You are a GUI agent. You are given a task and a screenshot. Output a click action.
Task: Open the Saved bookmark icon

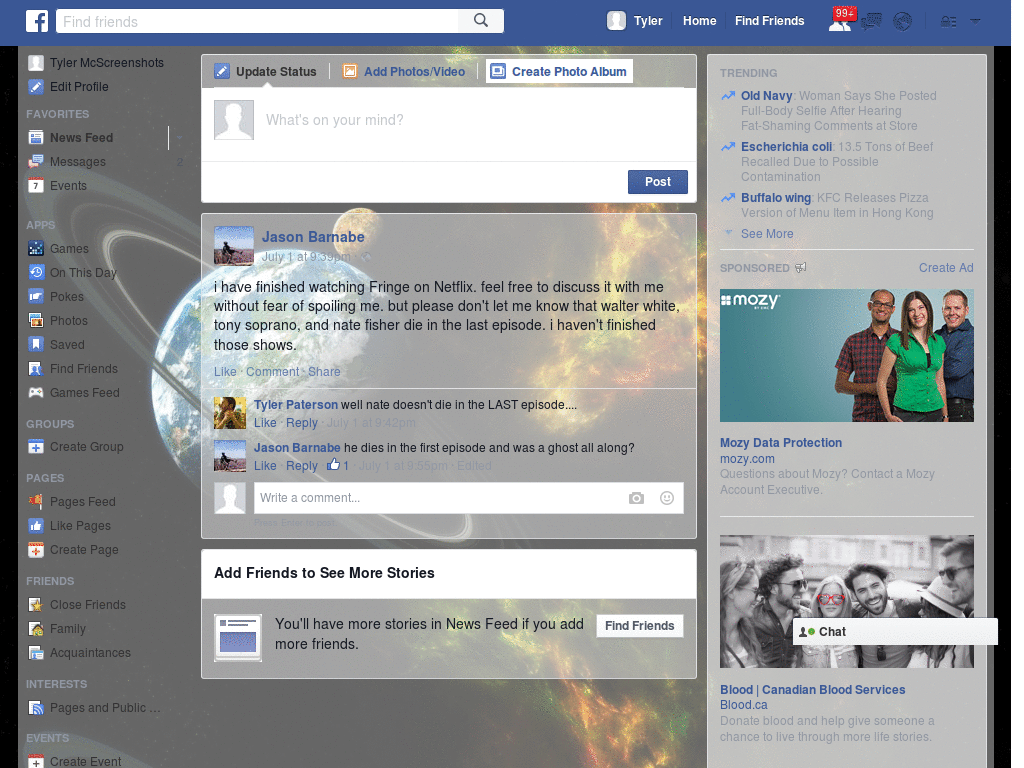[36, 345]
